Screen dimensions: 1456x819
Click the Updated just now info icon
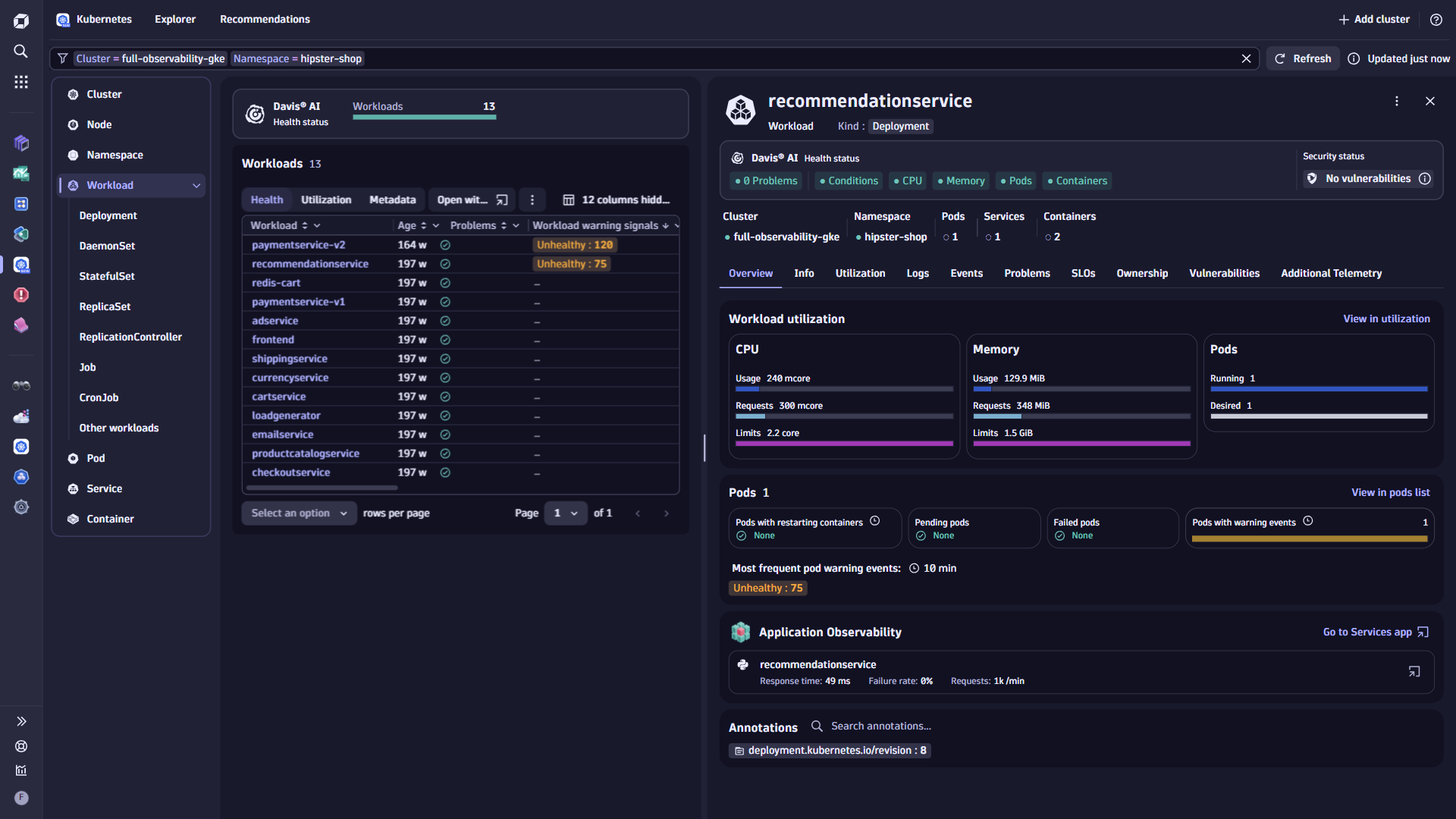[1354, 58]
